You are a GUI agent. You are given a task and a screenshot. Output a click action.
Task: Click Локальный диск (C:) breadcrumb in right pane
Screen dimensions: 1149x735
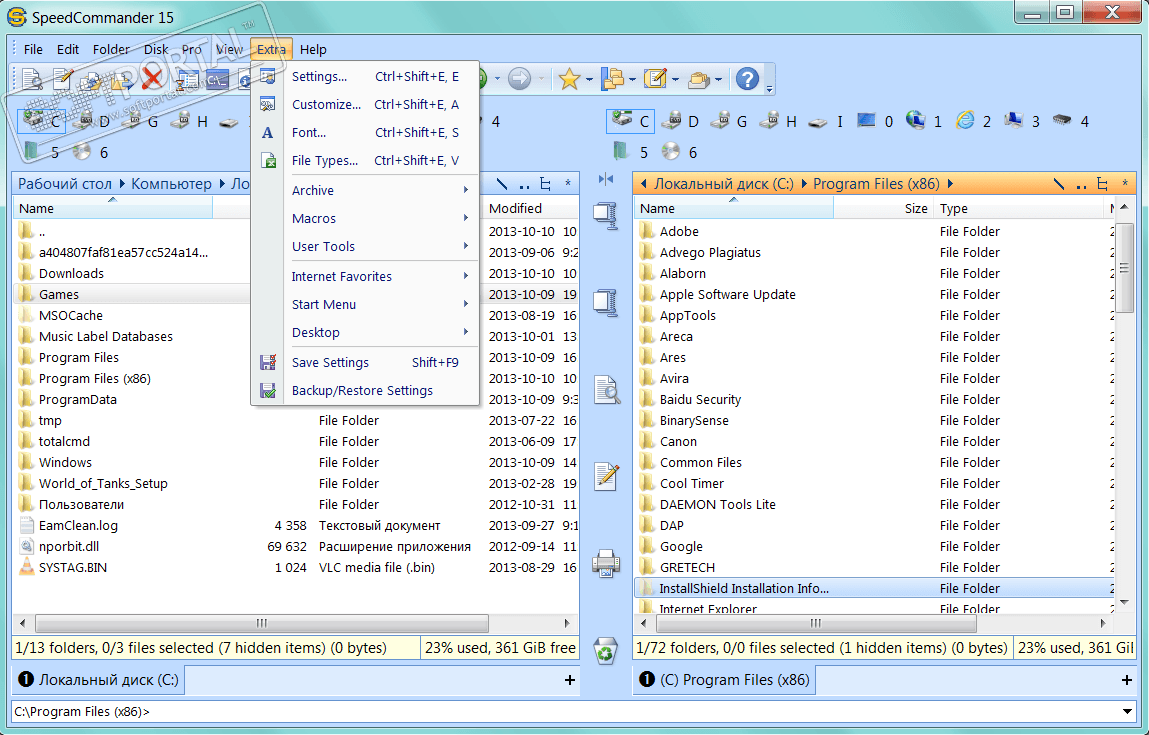pos(723,184)
